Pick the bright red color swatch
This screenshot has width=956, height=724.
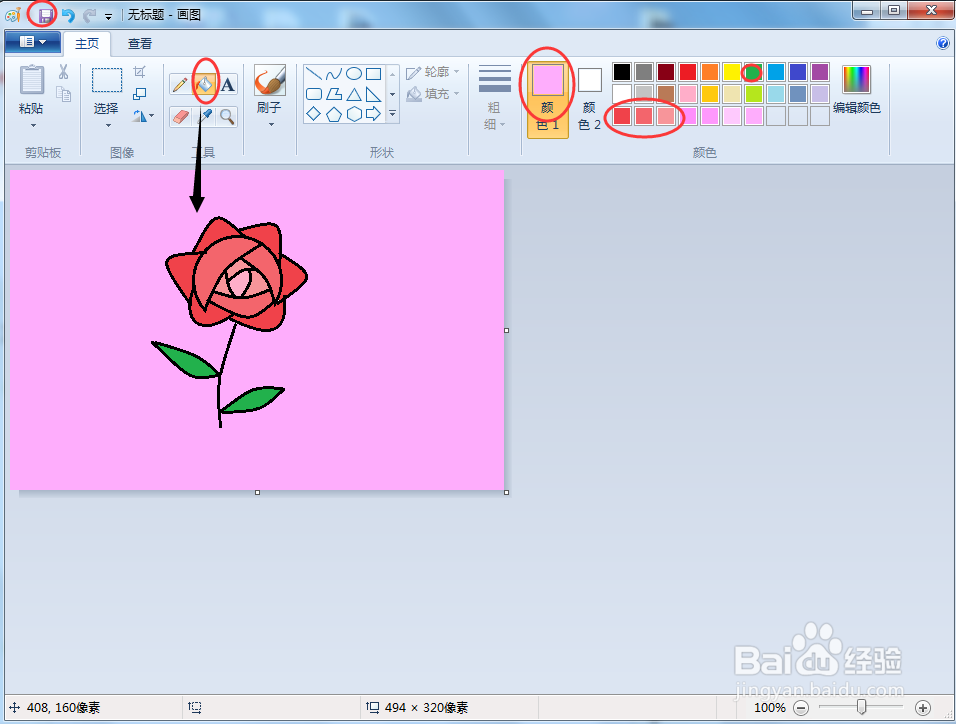point(685,71)
